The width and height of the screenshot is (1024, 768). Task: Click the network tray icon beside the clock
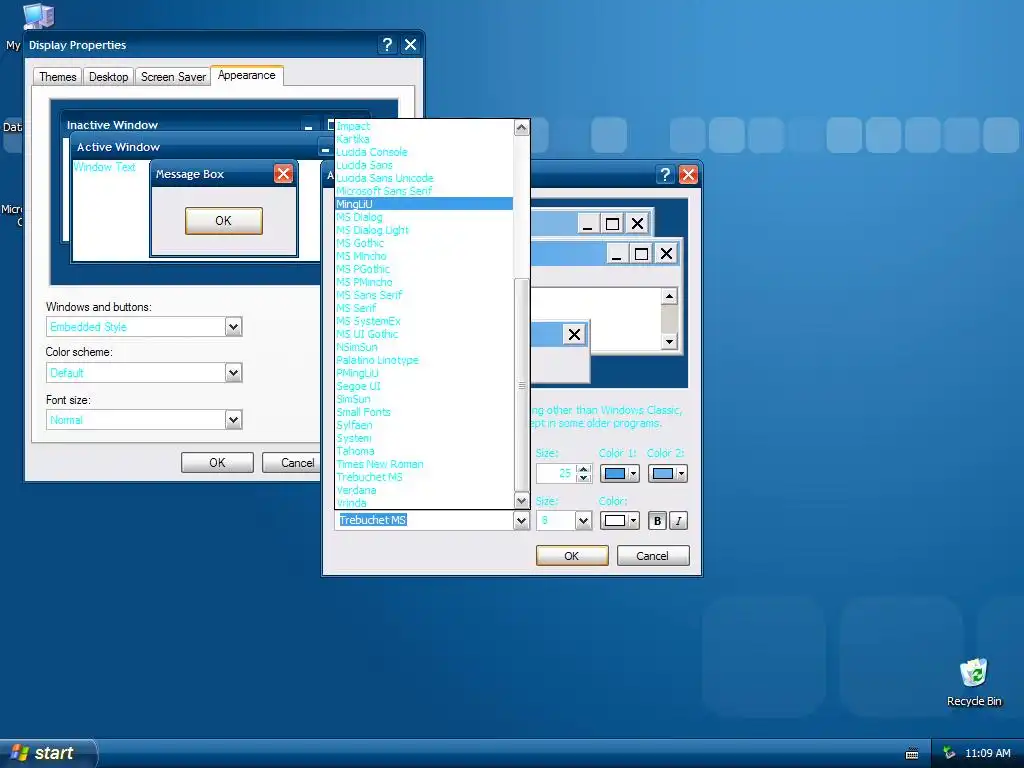(x=949, y=753)
